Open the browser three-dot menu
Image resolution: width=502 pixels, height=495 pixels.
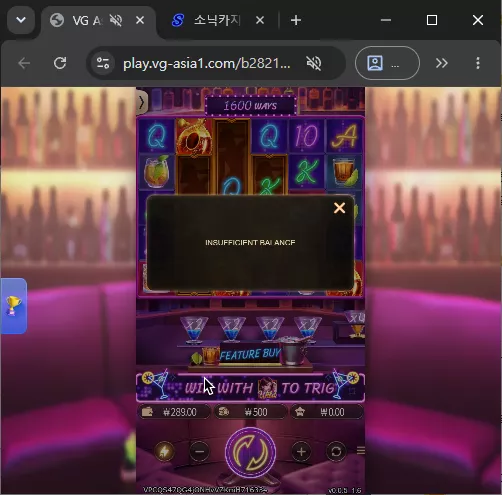point(478,63)
